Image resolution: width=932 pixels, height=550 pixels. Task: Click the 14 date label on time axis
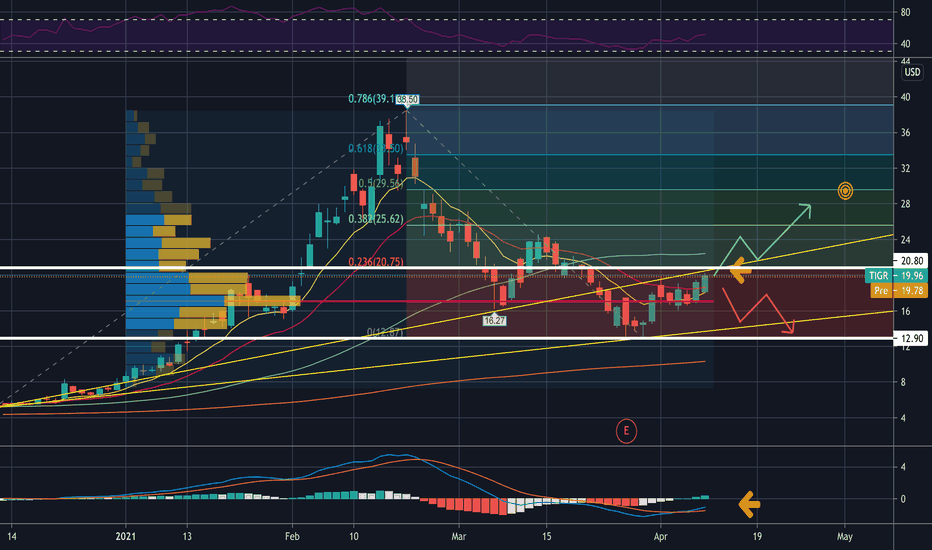[x=11, y=536]
